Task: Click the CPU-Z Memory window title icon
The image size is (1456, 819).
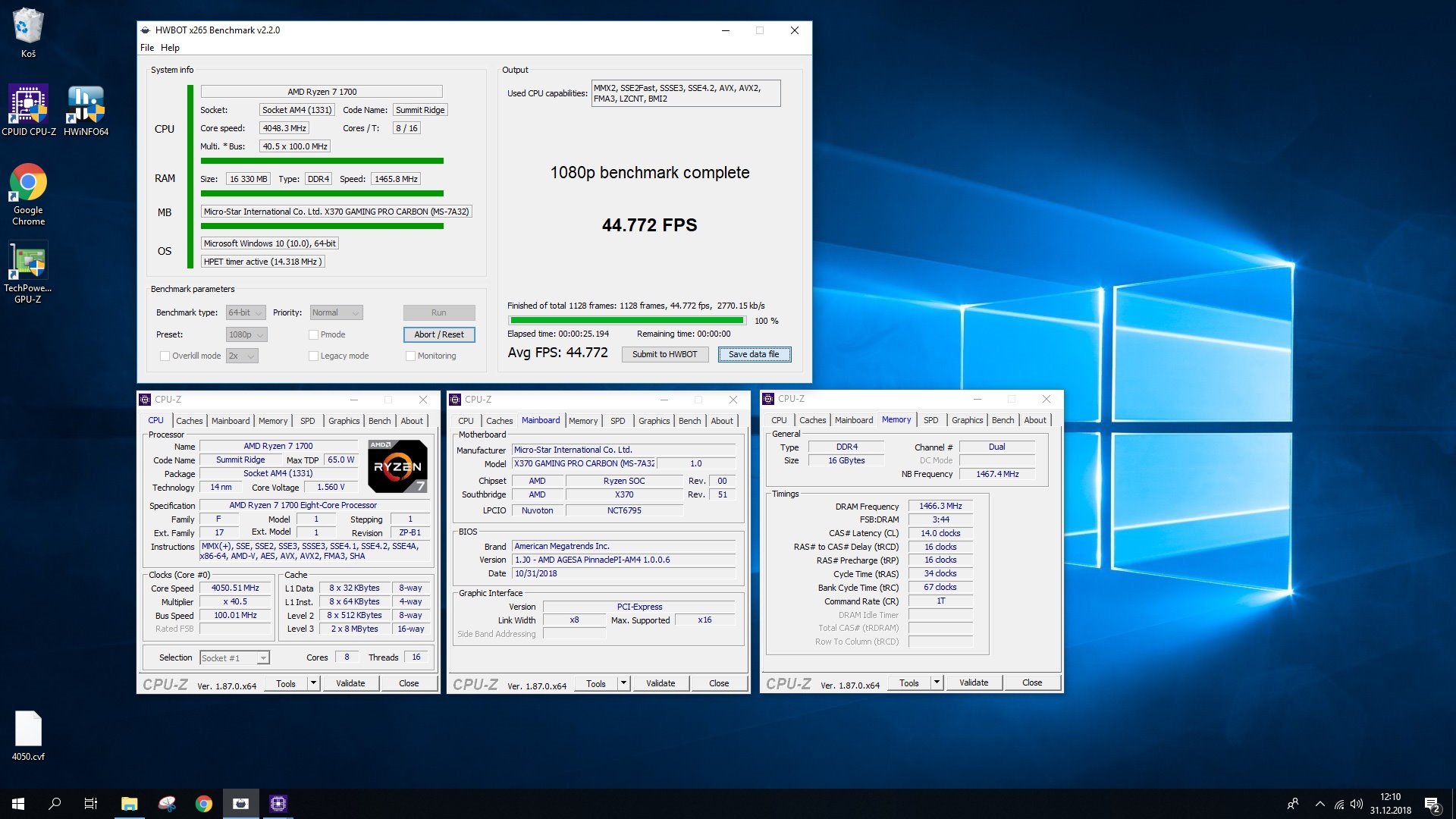Action: click(x=768, y=399)
